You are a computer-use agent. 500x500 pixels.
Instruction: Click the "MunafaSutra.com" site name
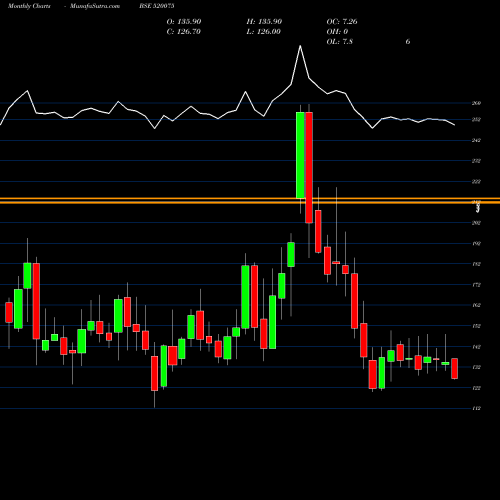tap(95, 6)
